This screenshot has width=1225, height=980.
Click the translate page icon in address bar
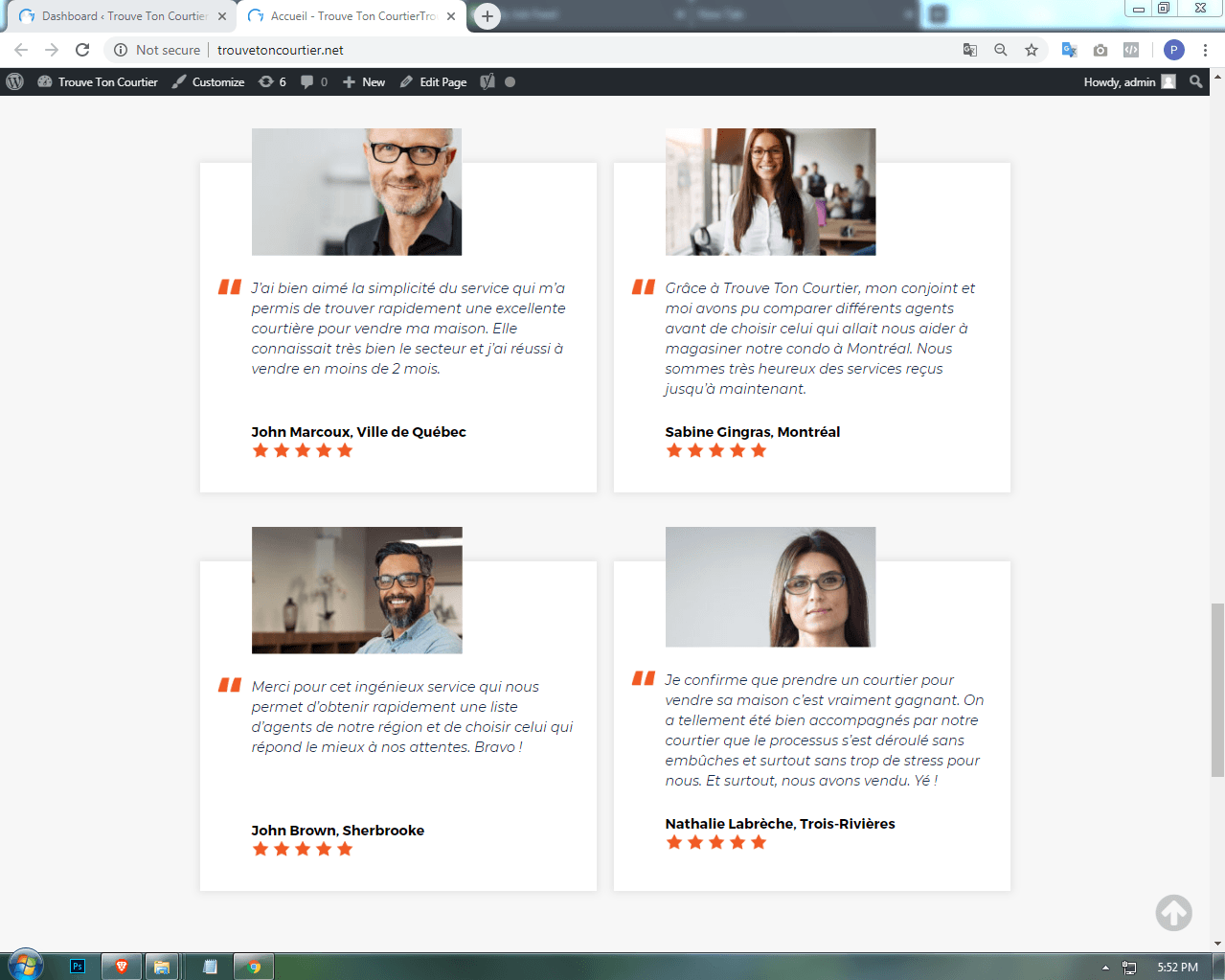pos(970,50)
